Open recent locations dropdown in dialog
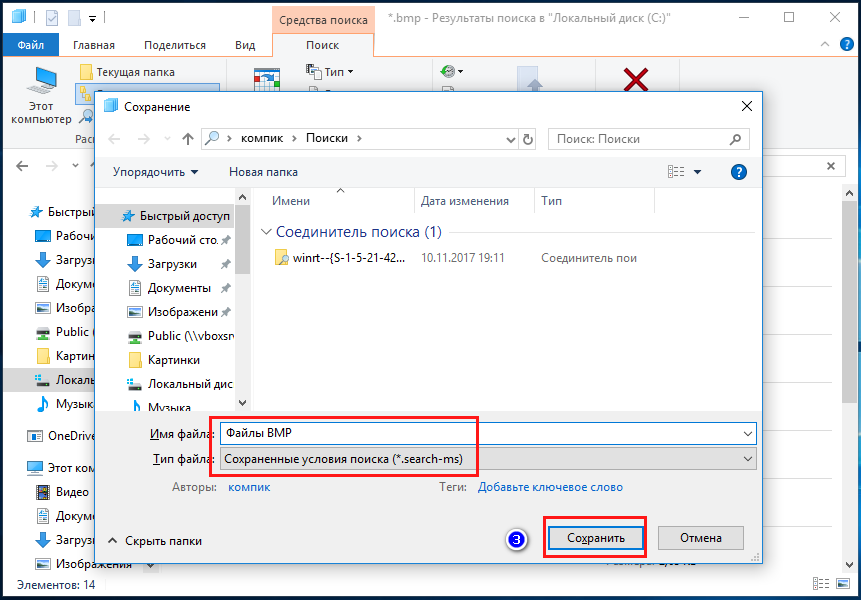 pyautogui.click(x=167, y=139)
